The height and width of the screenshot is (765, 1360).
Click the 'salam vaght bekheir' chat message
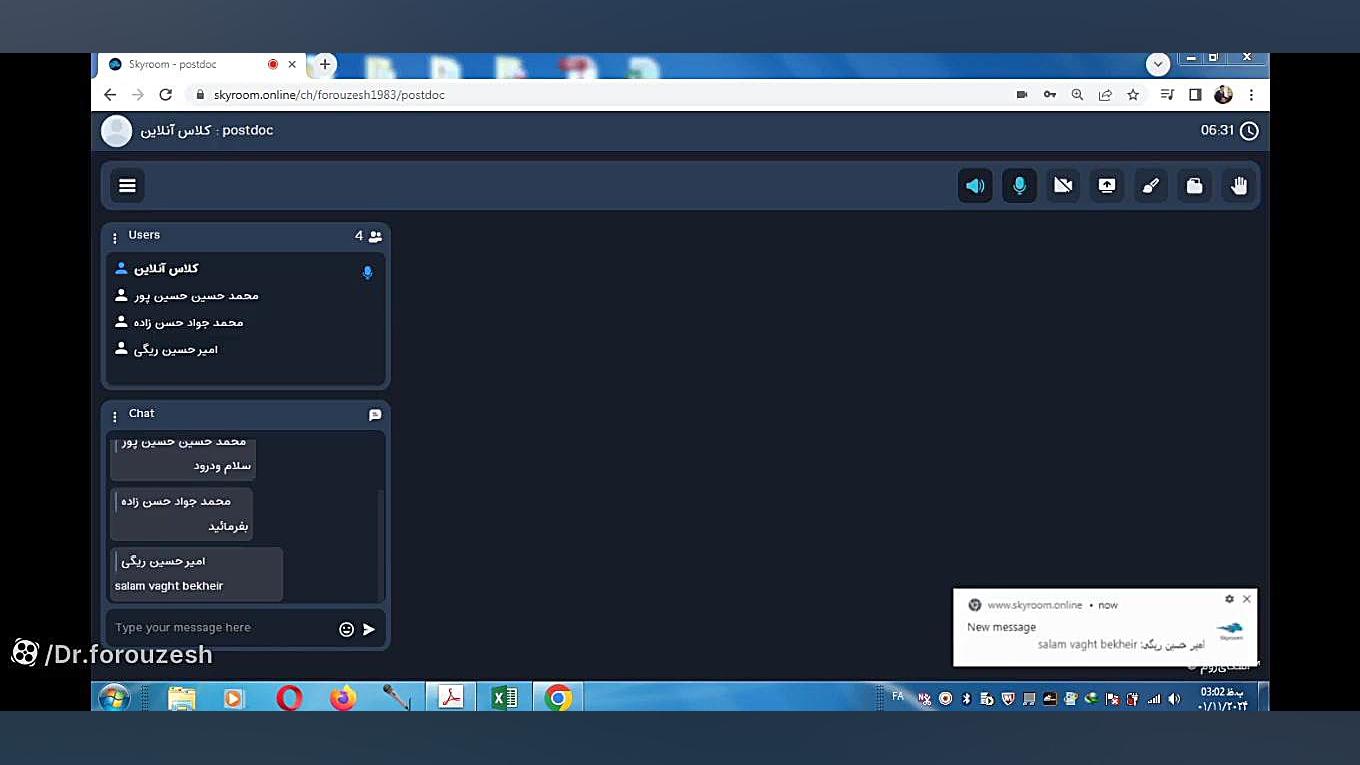(196, 574)
